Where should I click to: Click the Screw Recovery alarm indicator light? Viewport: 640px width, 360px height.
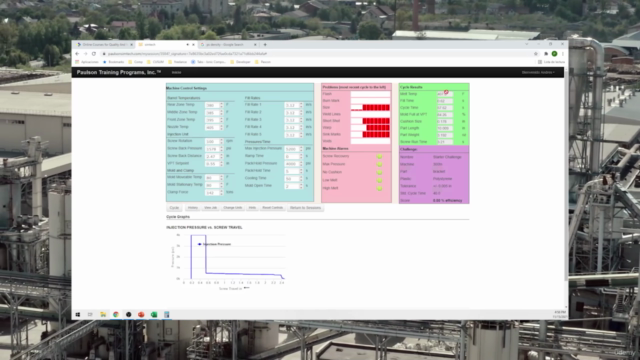click(379, 156)
